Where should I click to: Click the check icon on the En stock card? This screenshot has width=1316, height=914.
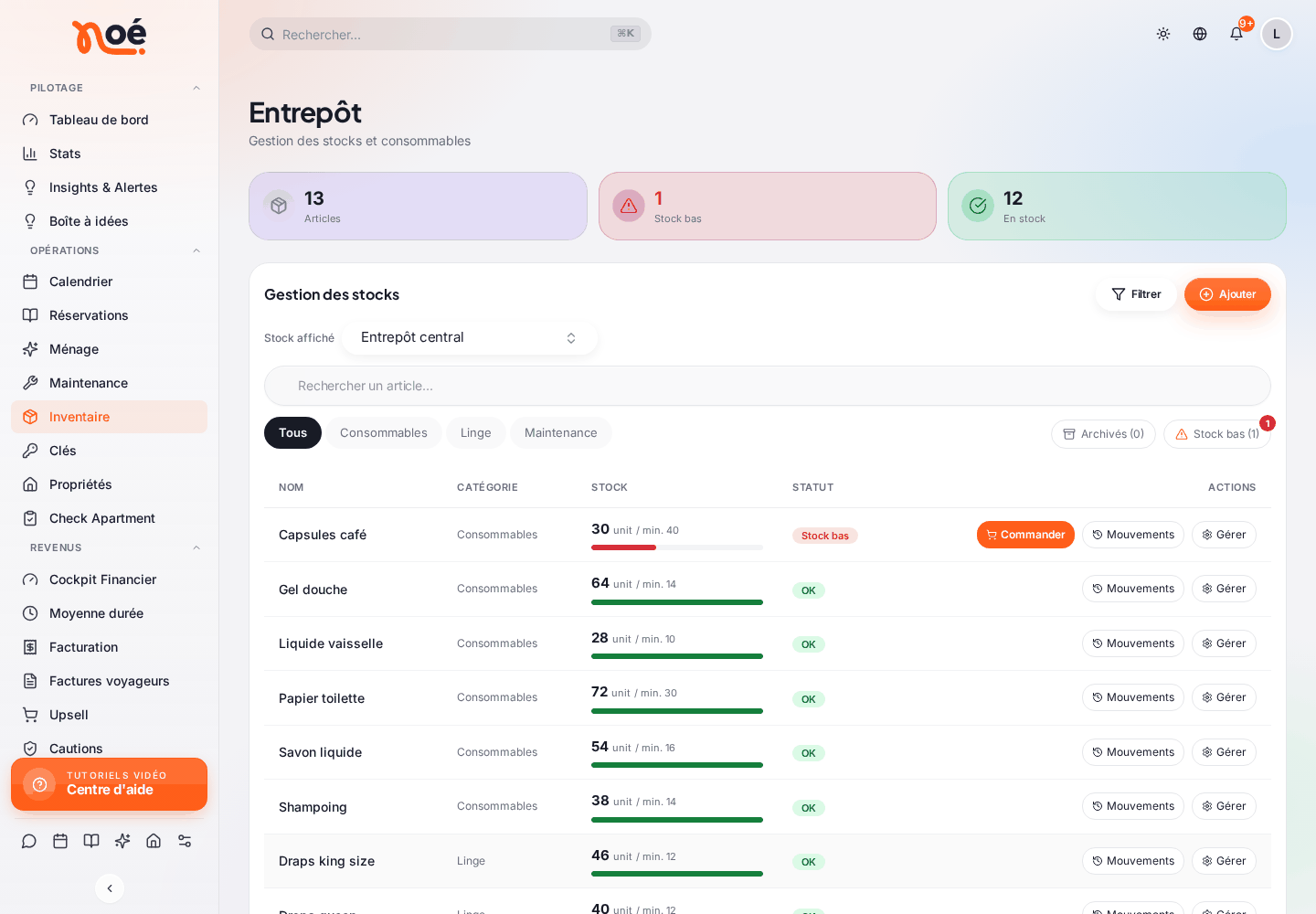tap(978, 206)
